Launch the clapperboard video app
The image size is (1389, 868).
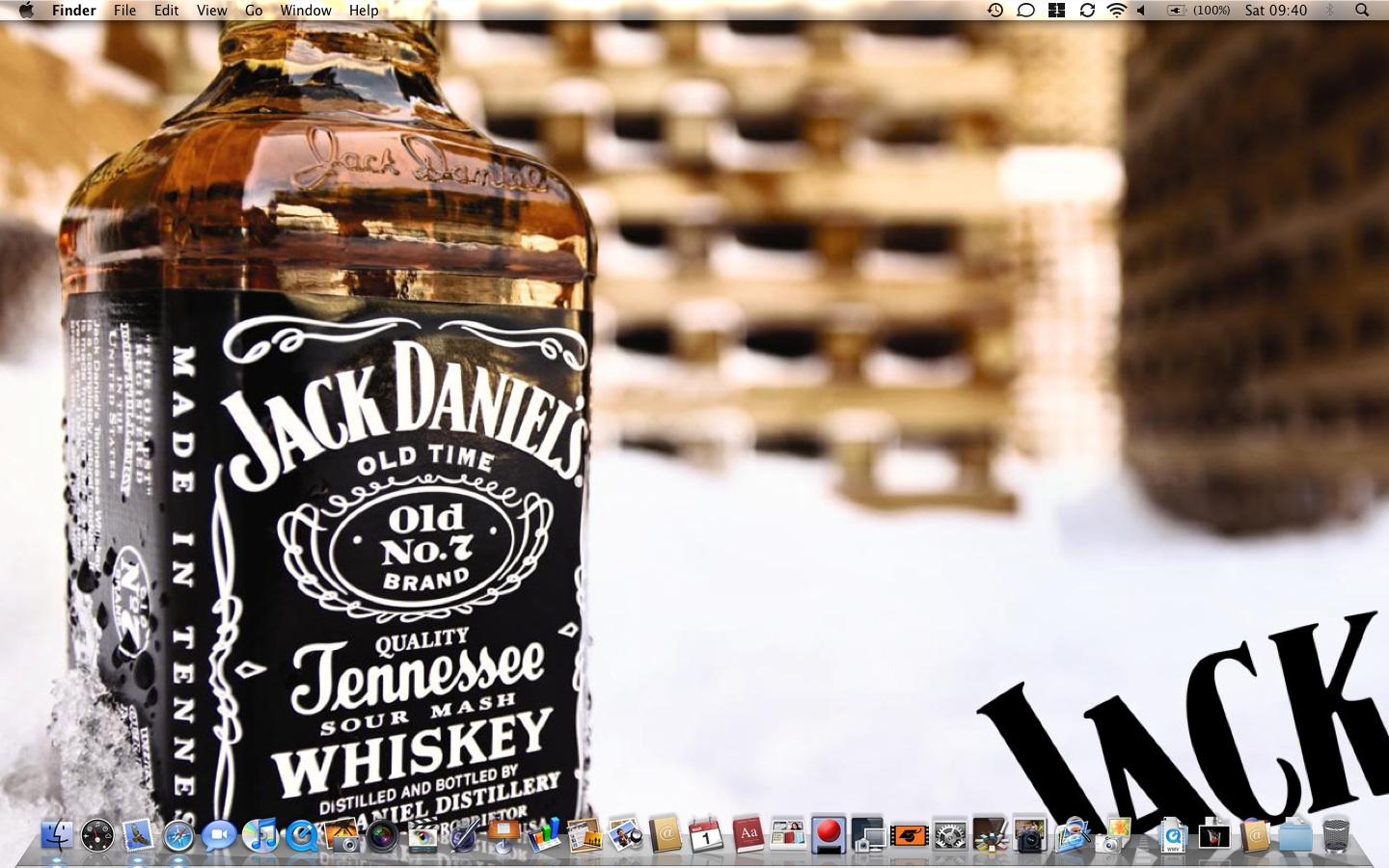tap(422, 835)
